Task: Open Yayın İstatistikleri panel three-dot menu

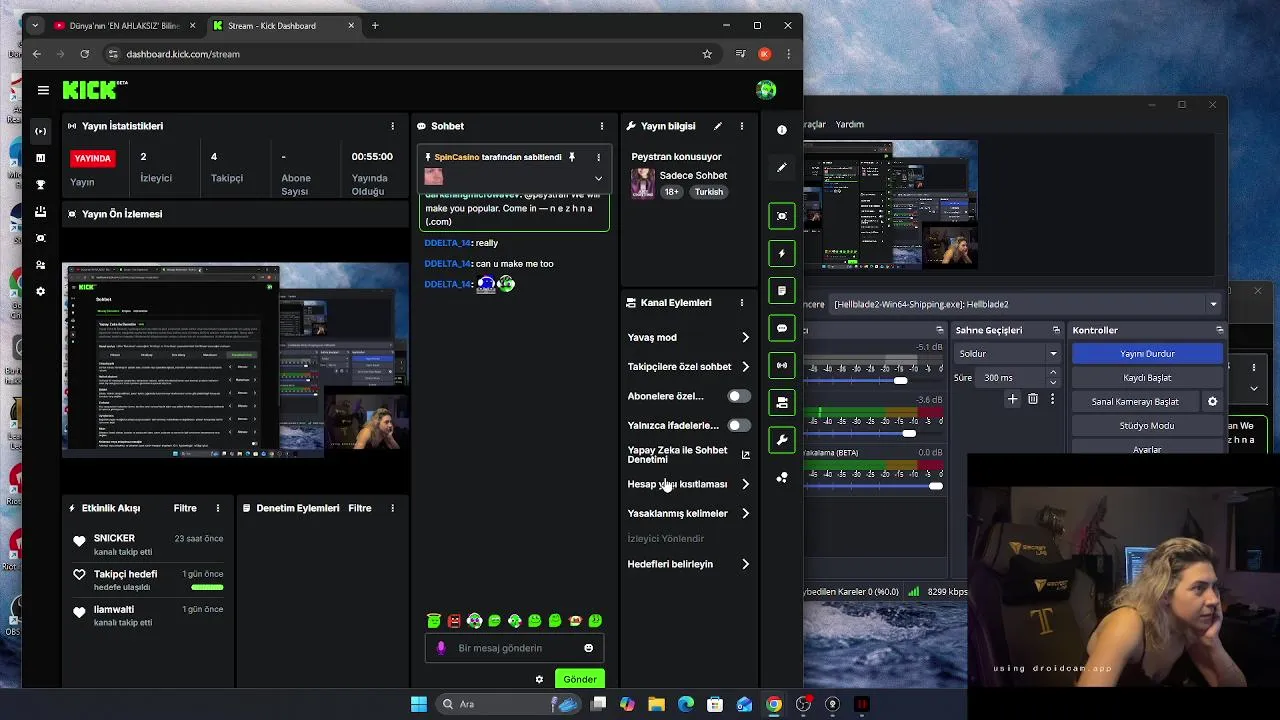Action: [x=392, y=126]
